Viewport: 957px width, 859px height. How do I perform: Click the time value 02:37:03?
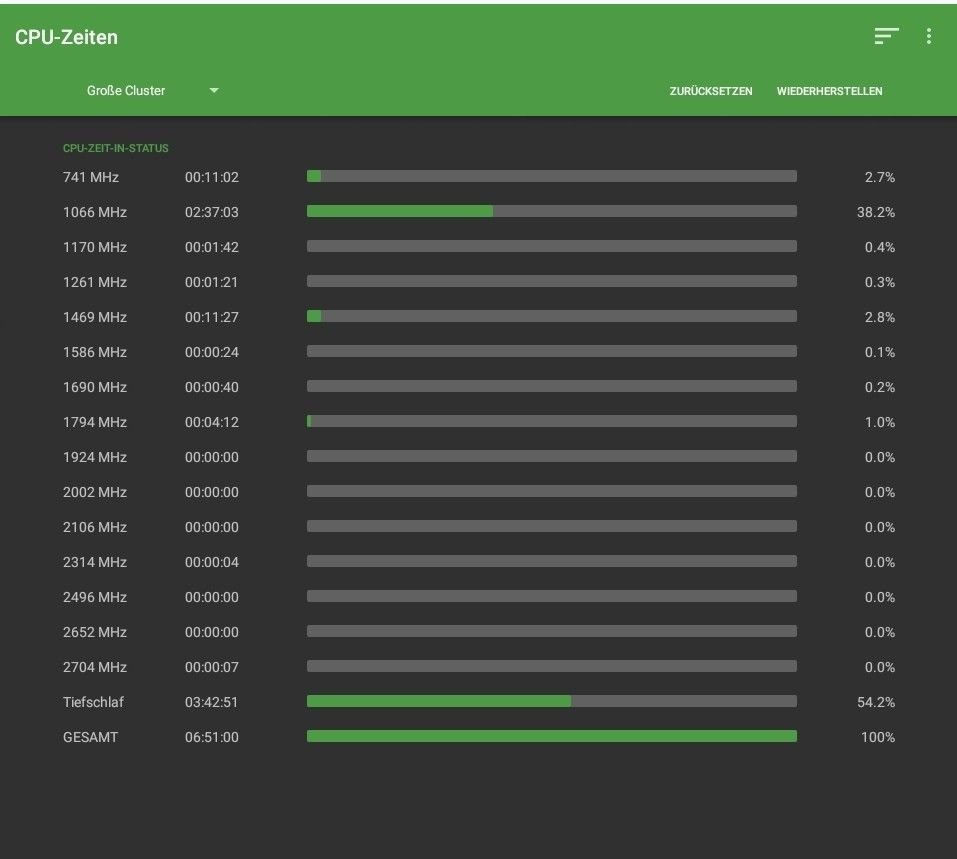click(x=212, y=212)
